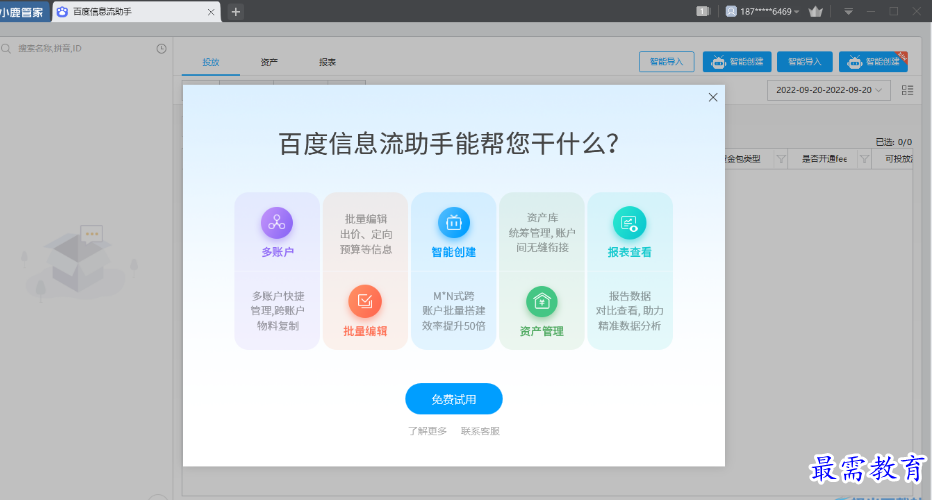The width and height of the screenshot is (933, 500).
Task: Click the notification counter icon in title bar
Action: [703, 11]
